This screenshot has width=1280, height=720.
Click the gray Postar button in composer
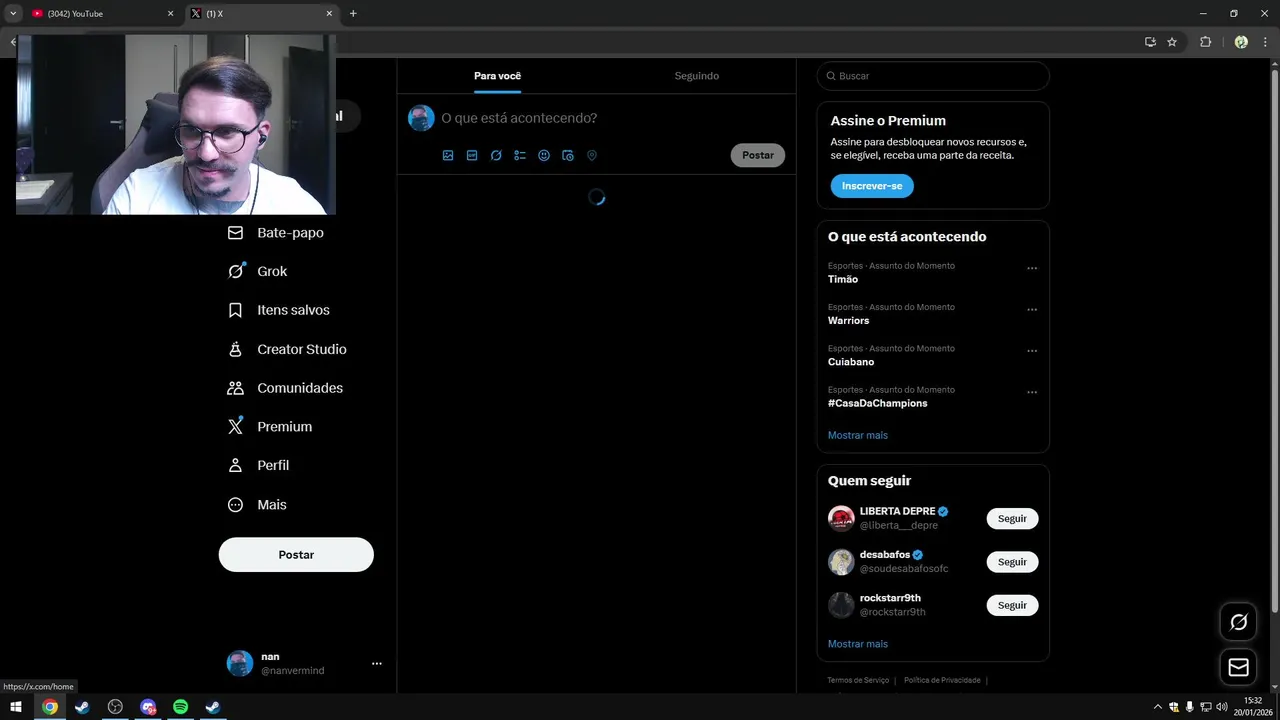(x=758, y=155)
